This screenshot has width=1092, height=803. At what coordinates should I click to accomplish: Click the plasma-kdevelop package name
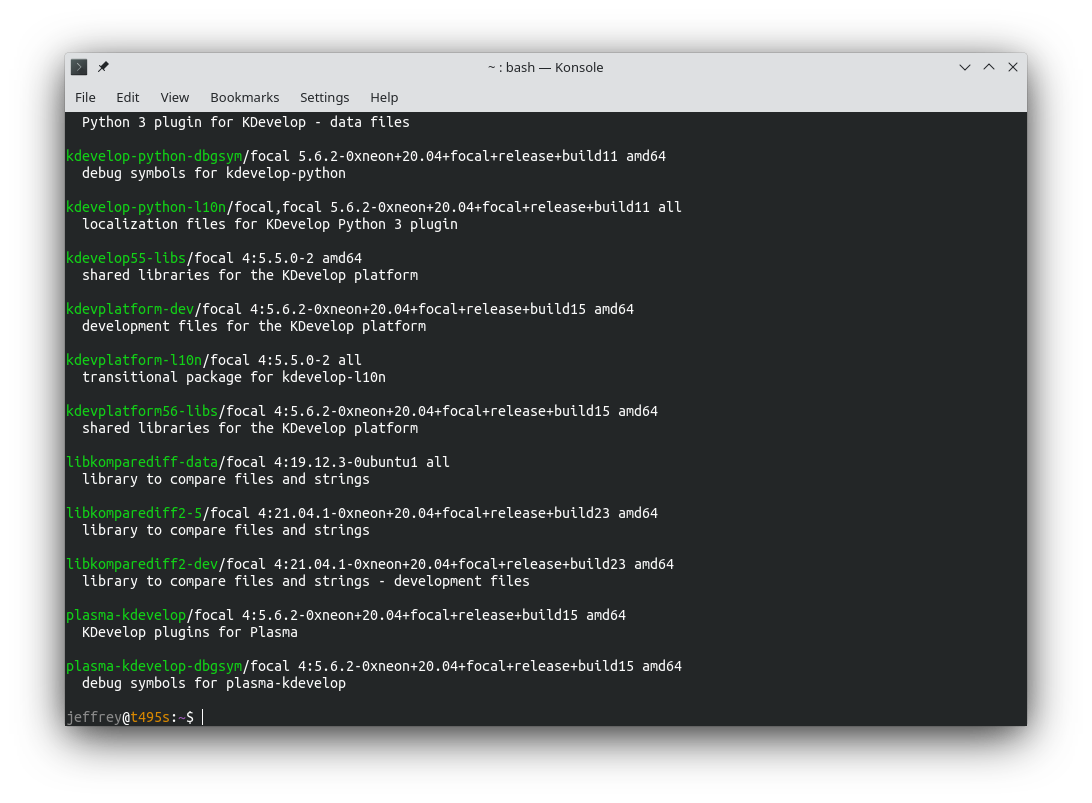pyautogui.click(x=125, y=615)
